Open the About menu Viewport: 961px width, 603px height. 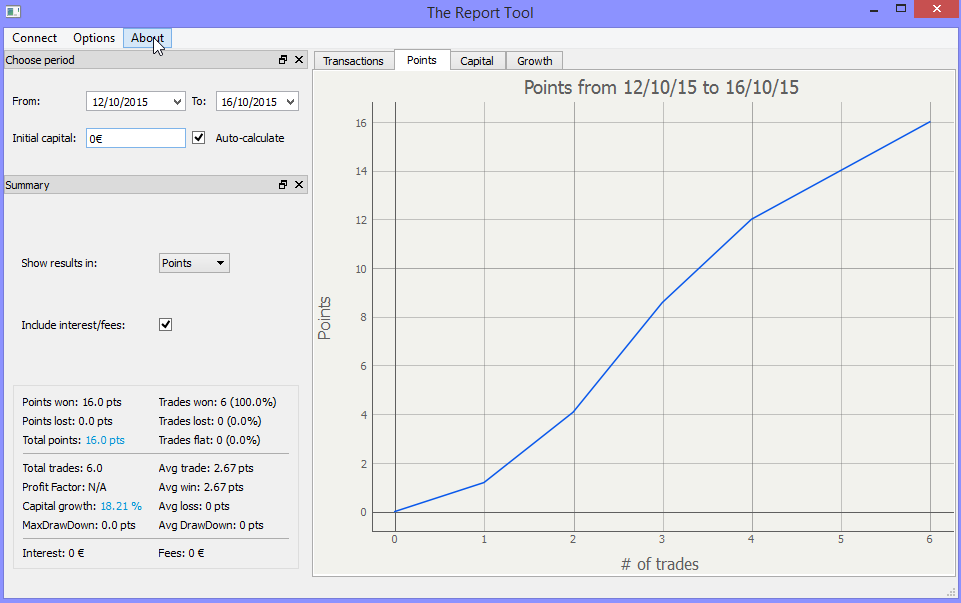[x=147, y=38]
